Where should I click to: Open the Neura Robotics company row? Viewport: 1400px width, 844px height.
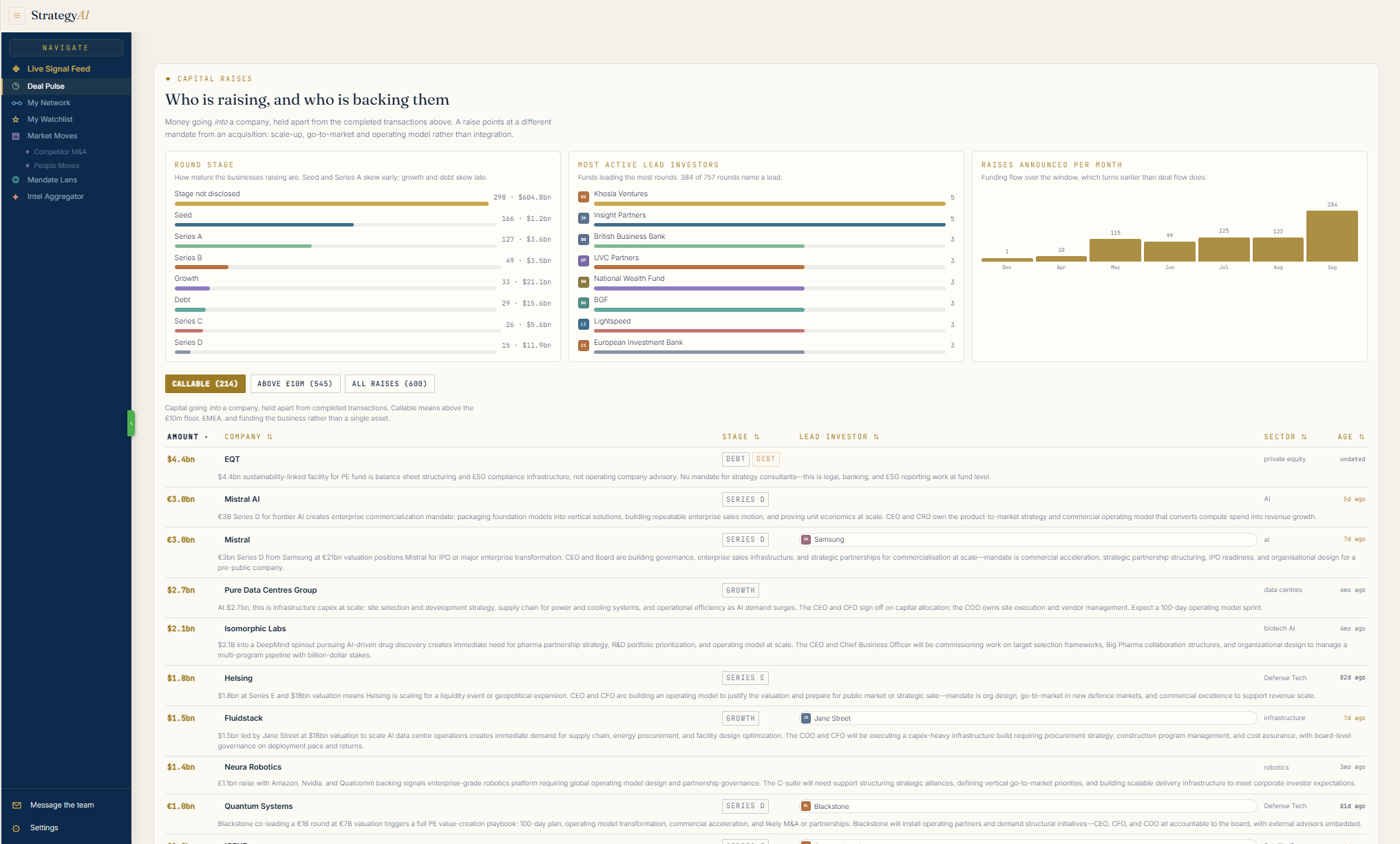point(766,775)
